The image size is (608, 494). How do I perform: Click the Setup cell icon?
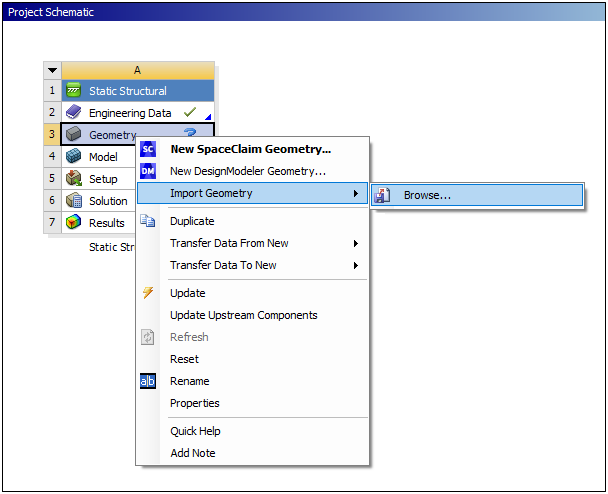[x=73, y=178]
